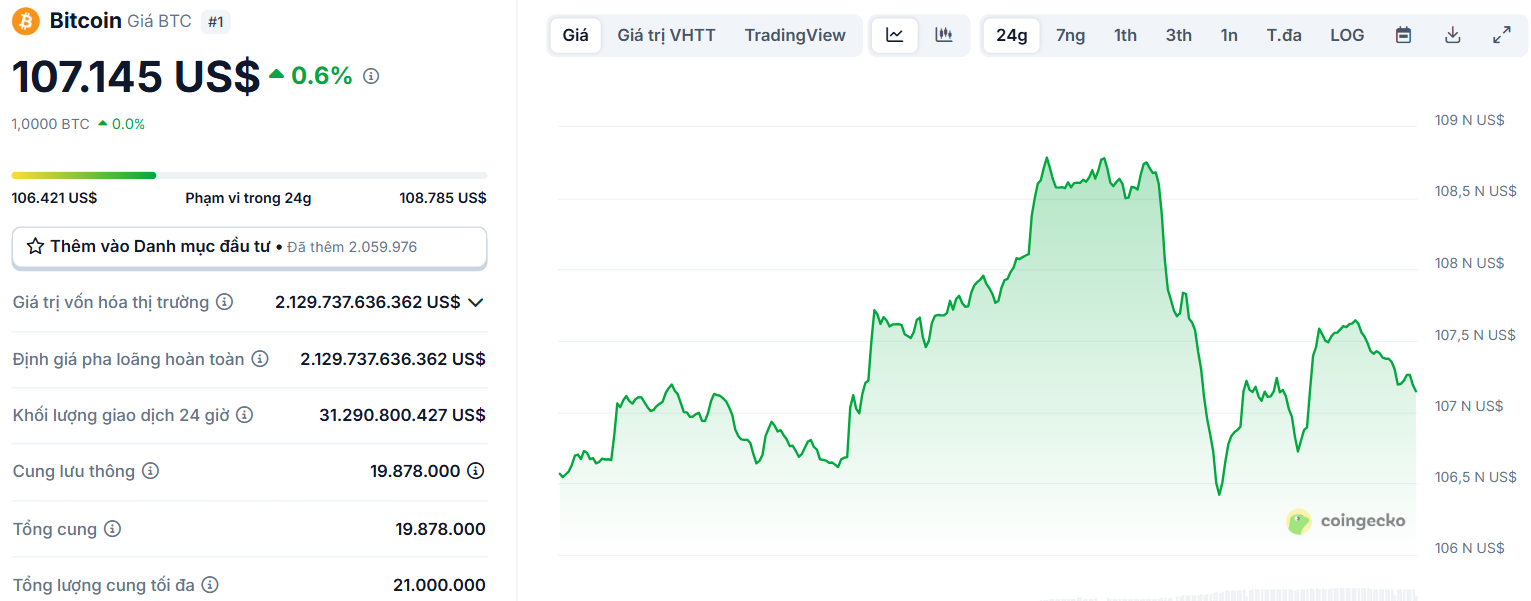
Task: Click the 24h price range progress bar
Action: (249, 175)
